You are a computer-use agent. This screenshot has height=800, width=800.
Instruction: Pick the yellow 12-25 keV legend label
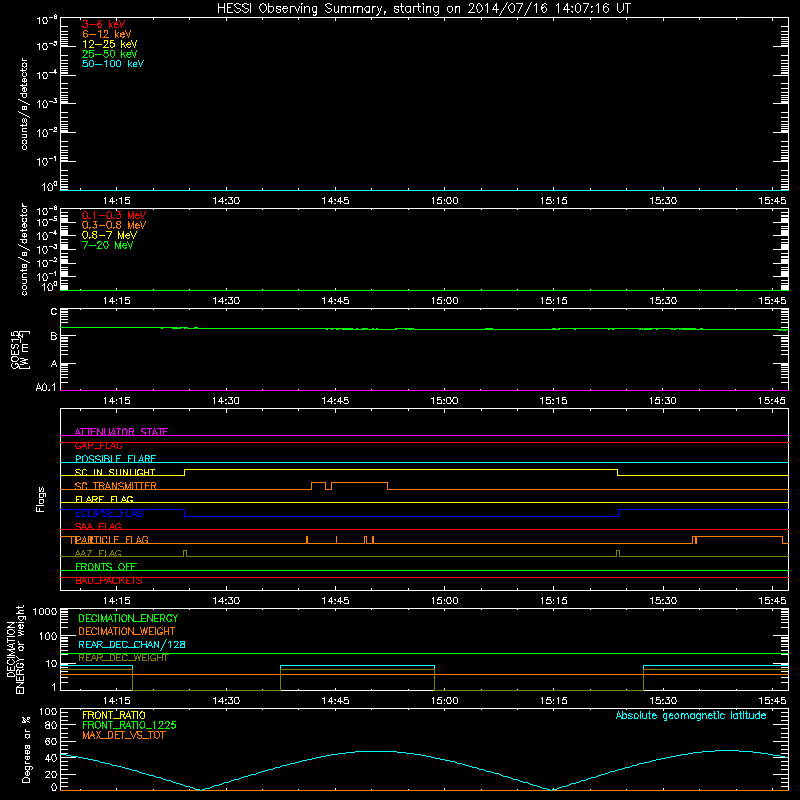(110, 44)
